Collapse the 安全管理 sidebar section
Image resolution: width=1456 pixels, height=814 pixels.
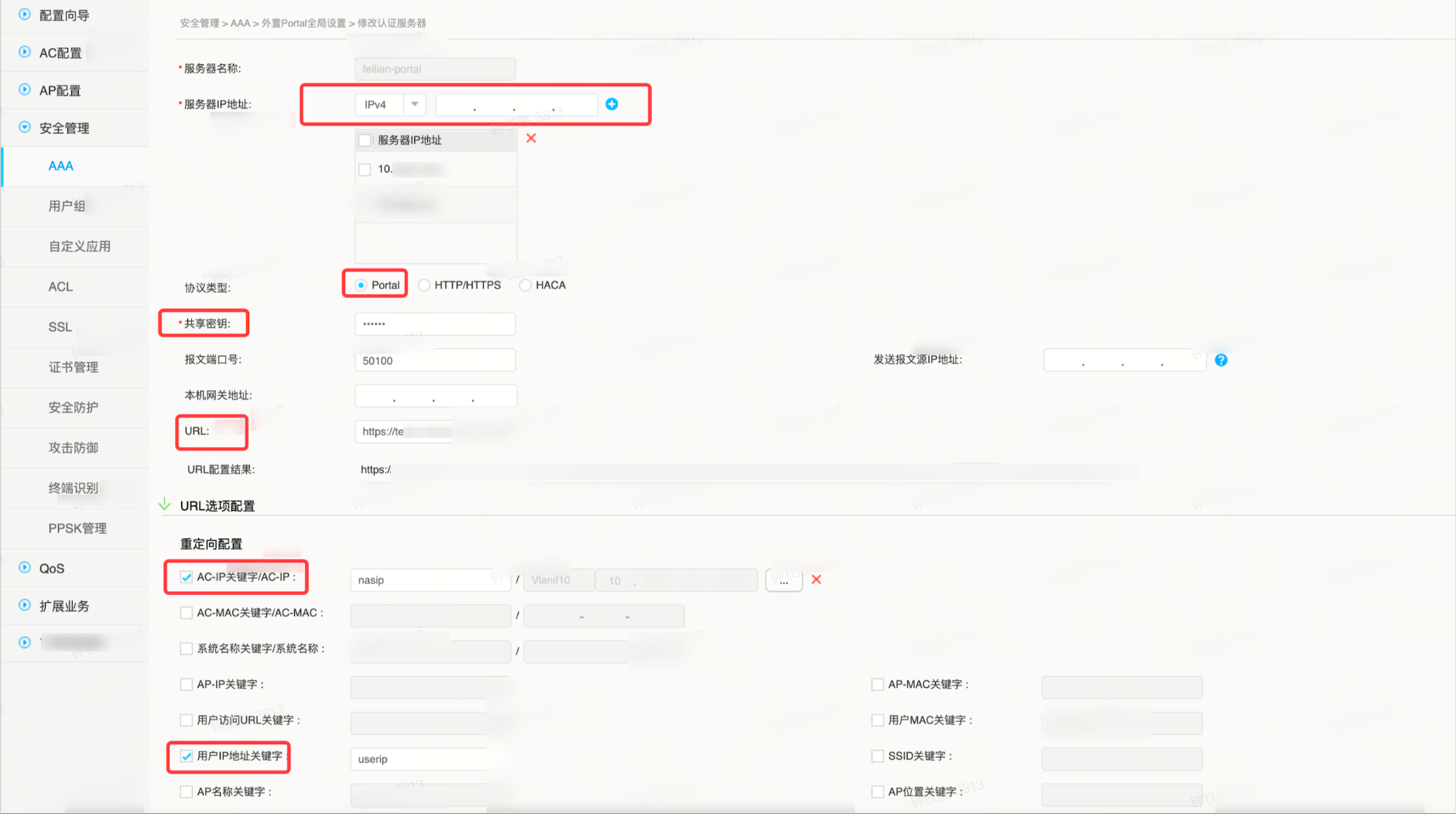pyautogui.click(x=25, y=128)
